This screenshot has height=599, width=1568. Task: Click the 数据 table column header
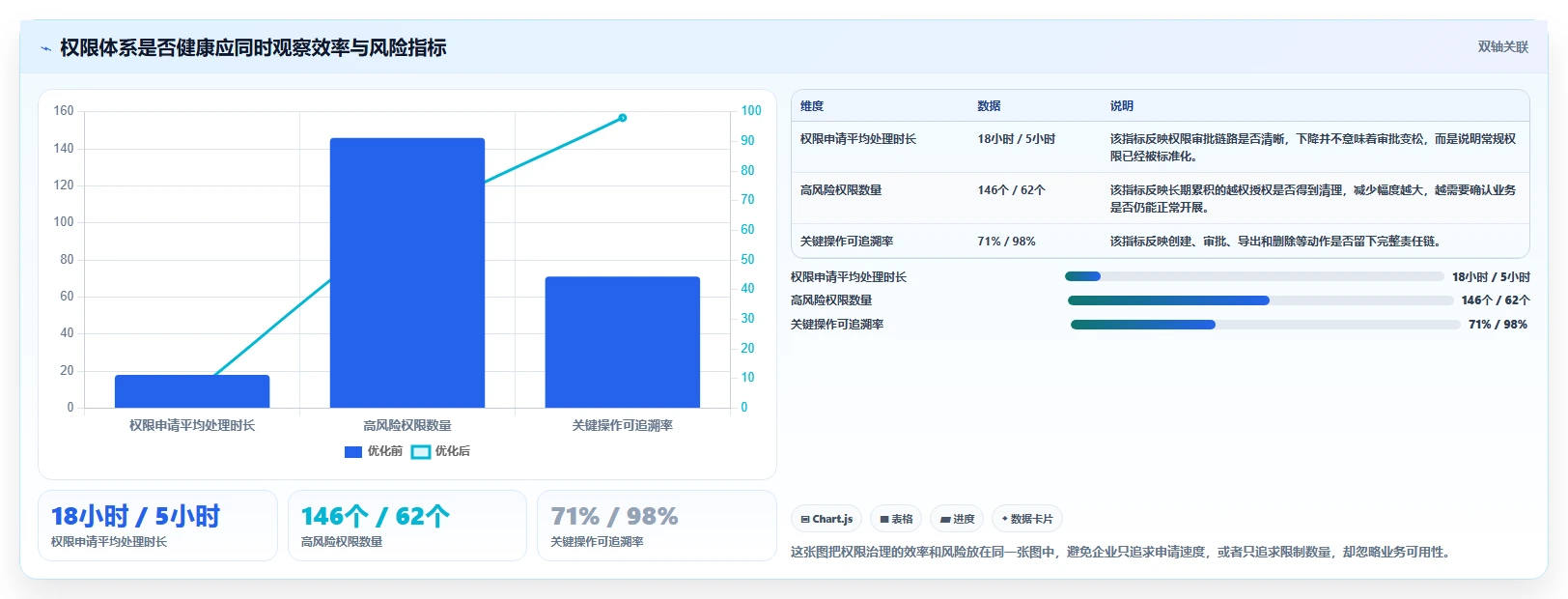point(989,106)
